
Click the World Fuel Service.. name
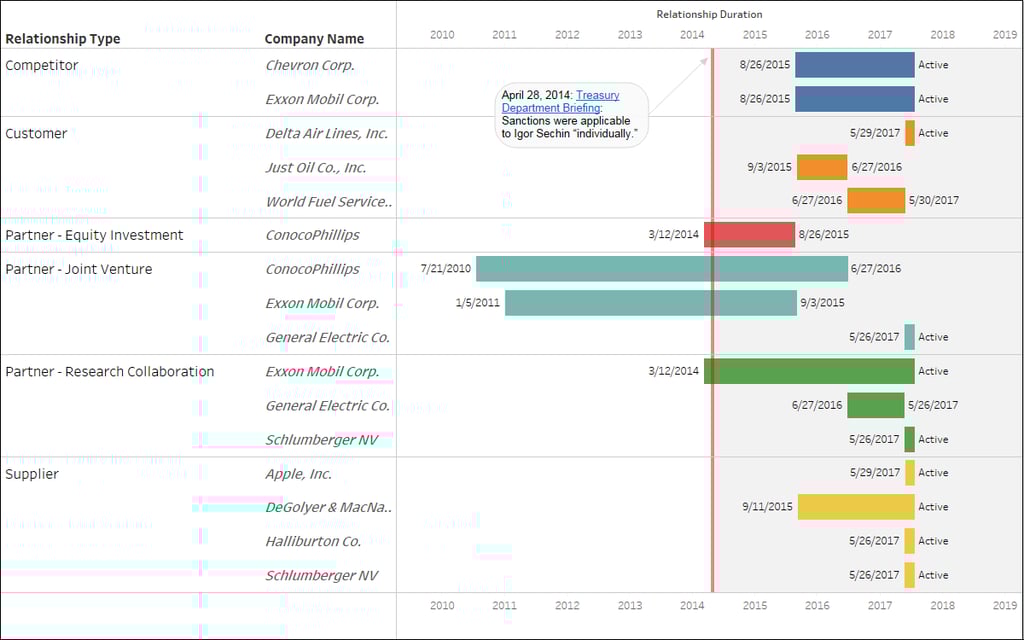pyautogui.click(x=328, y=201)
